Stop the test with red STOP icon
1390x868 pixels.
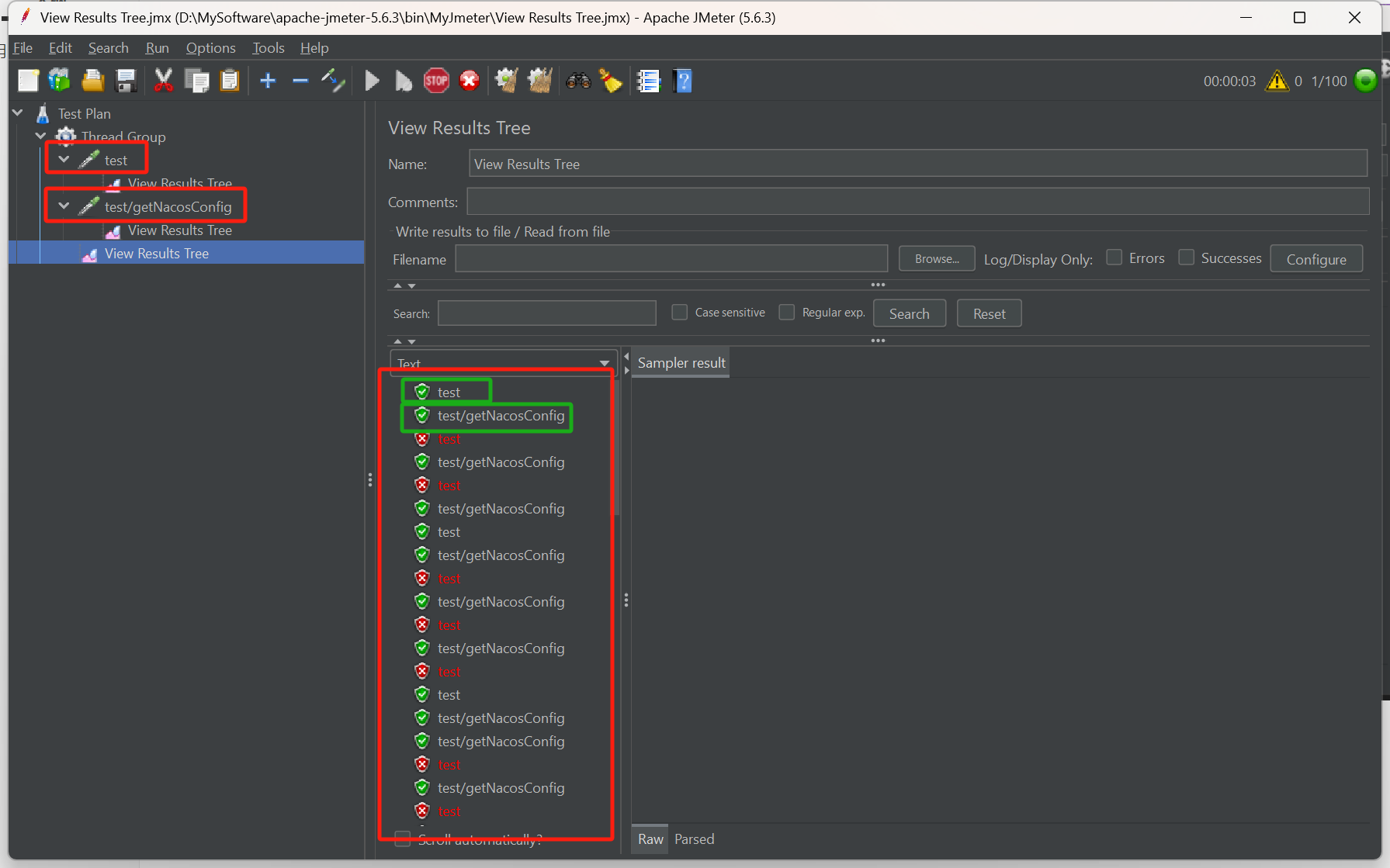pos(436,81)
